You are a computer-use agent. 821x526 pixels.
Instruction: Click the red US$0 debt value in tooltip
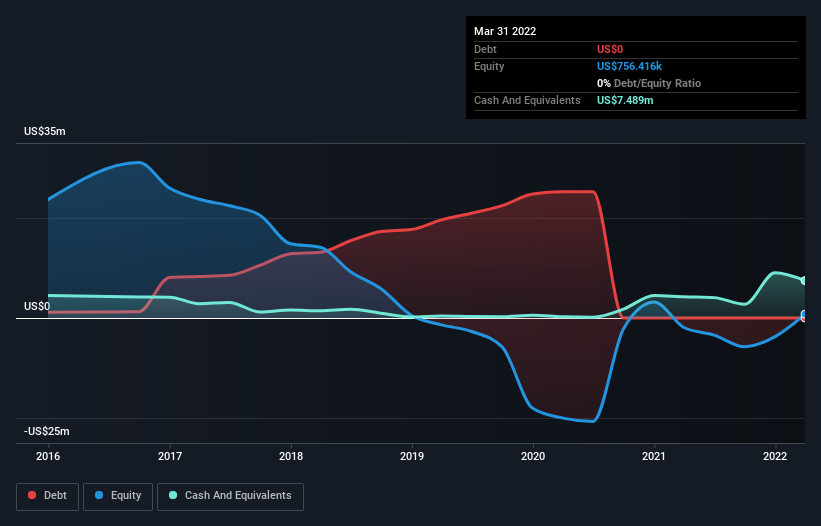point(610,49)
